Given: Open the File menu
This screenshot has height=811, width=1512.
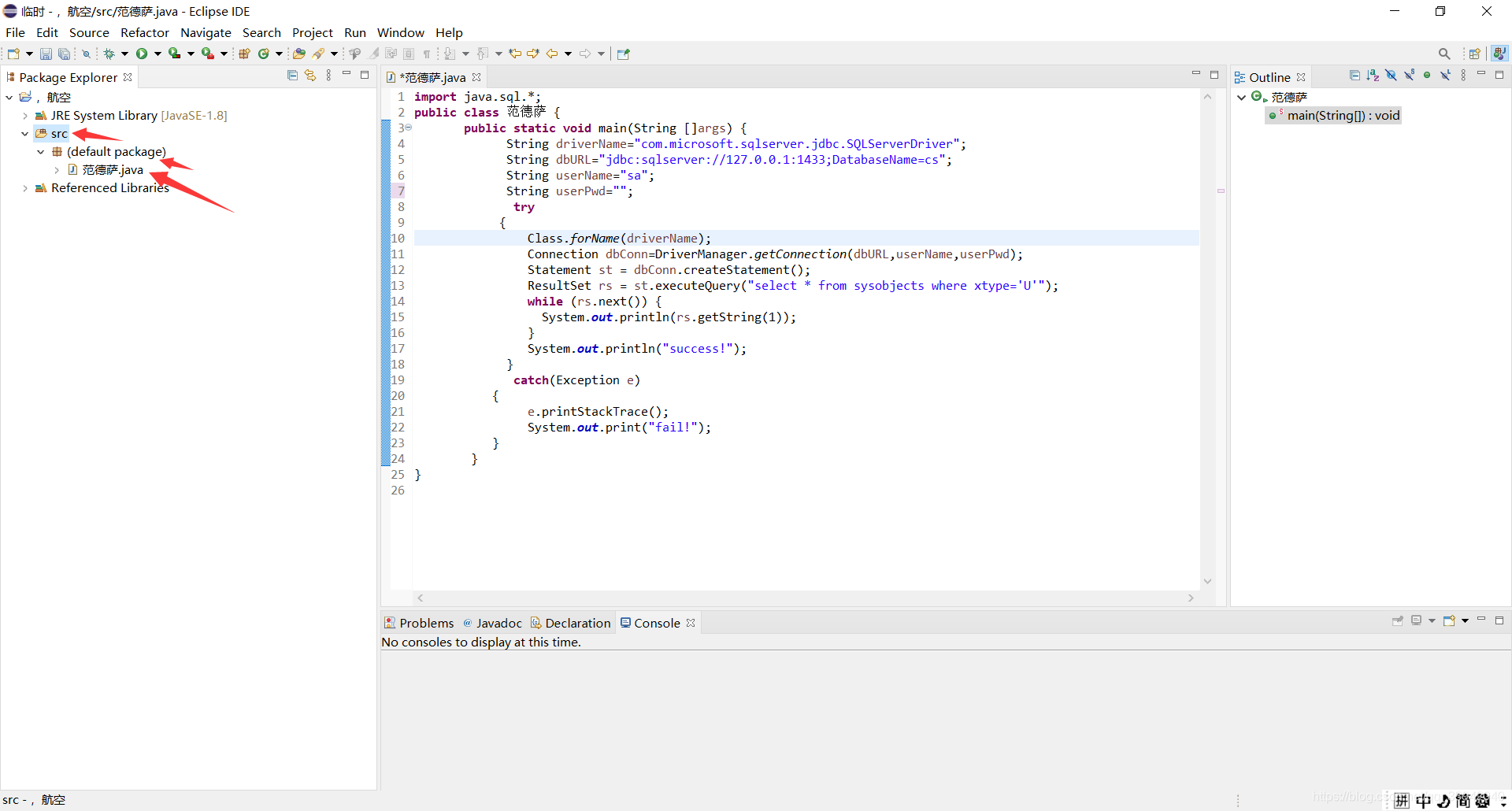Looking at the screenshot, I should click(15, 32).
